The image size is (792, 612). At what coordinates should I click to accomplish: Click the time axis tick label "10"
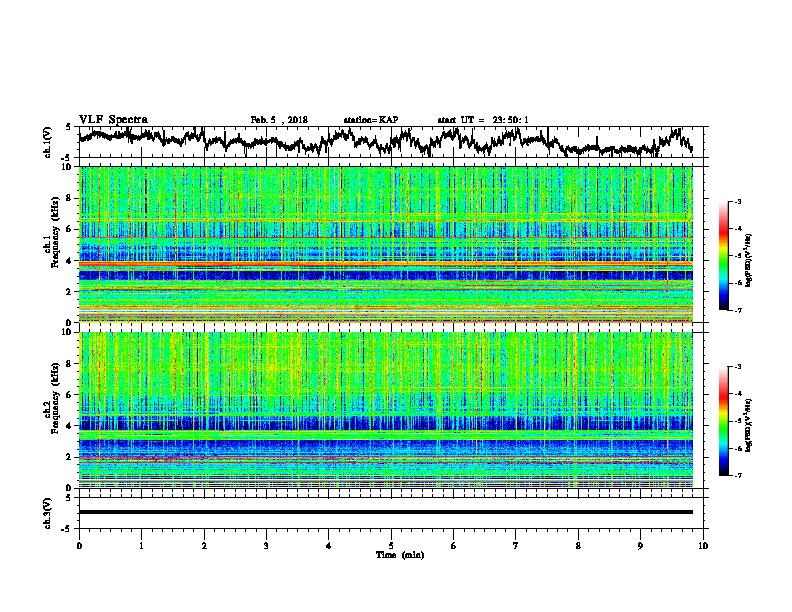[x=703, y=546]
